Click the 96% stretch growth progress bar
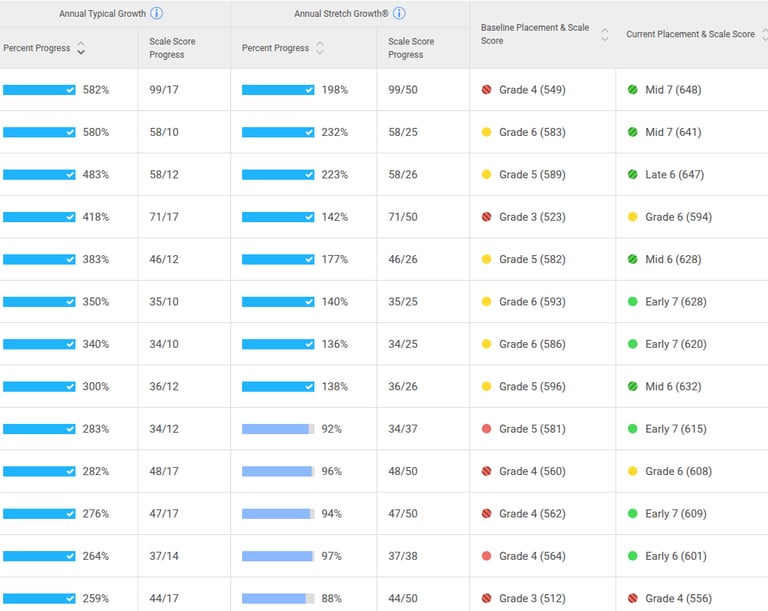Screen dimensions: 768x611 [278, 471]
